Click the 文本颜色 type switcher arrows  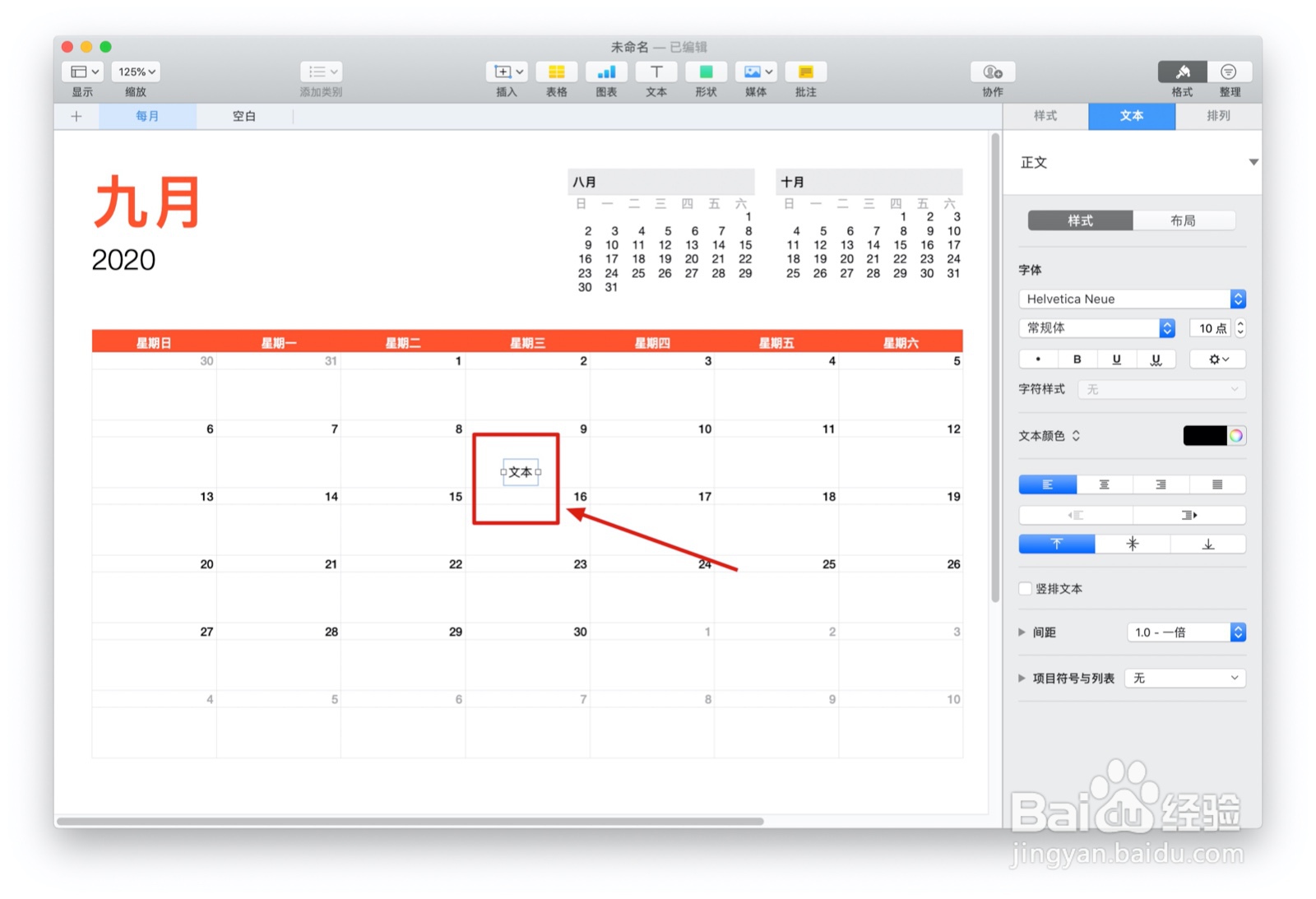1076,436
